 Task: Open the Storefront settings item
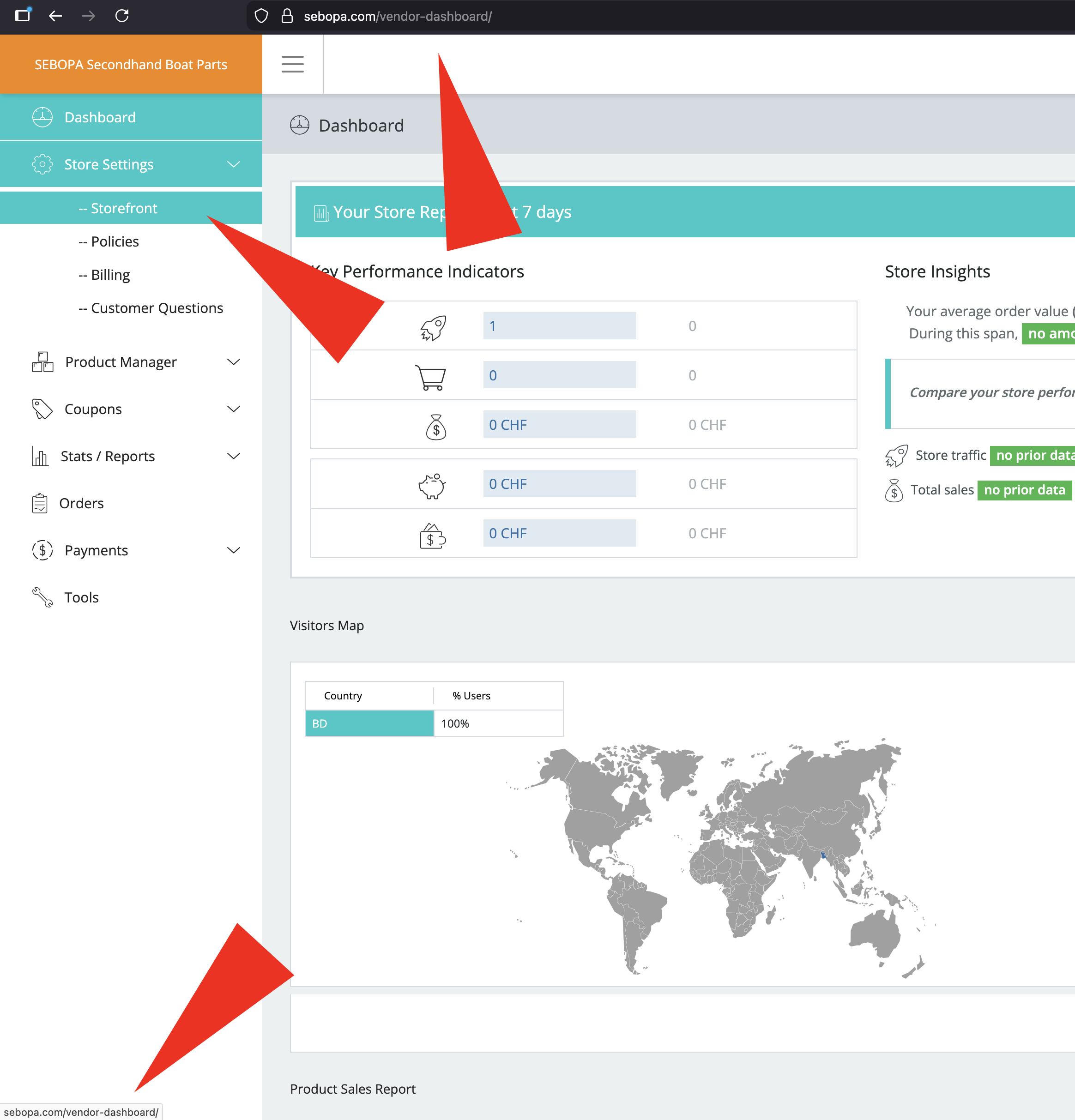[x=123, y=209]
